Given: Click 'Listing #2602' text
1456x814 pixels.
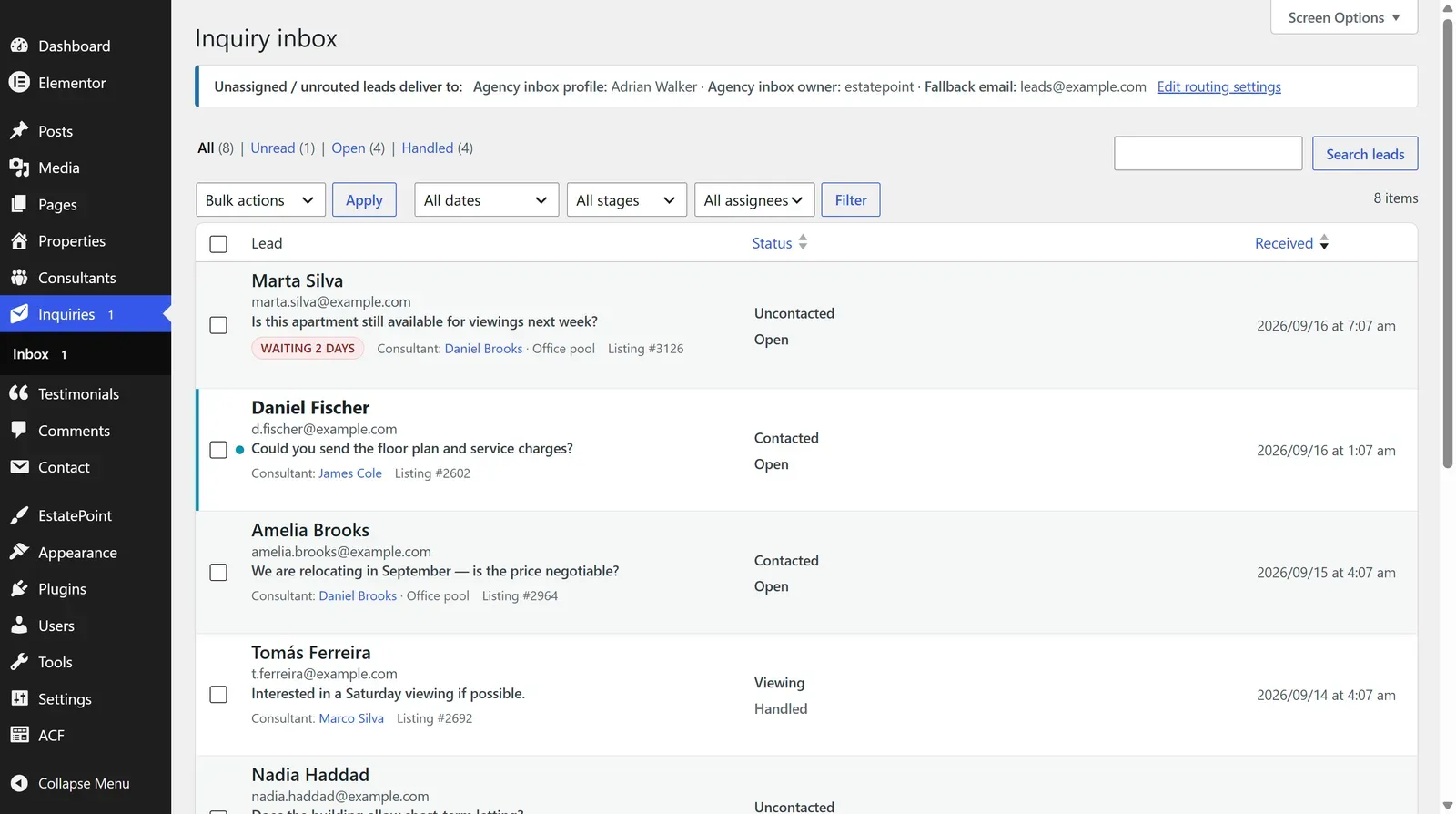Looking at the screenshot, I should [x=432, y=473].
